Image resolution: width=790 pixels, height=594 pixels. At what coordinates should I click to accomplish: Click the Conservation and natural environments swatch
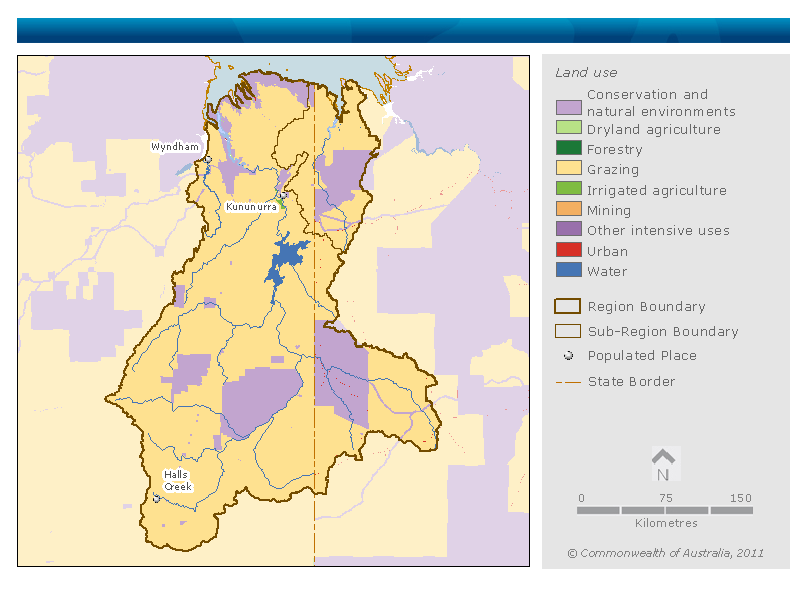coord(569,107)
